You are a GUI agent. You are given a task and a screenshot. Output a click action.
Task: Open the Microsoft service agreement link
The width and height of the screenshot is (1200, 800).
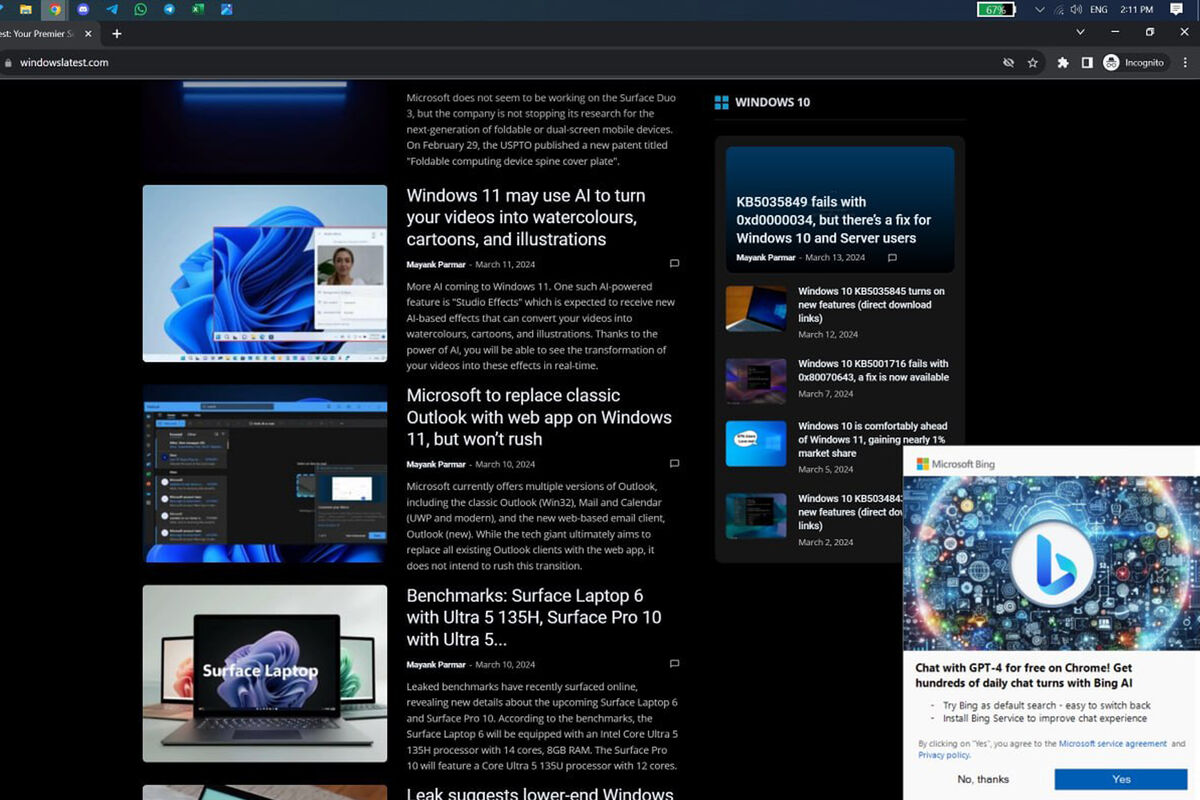1112,744
